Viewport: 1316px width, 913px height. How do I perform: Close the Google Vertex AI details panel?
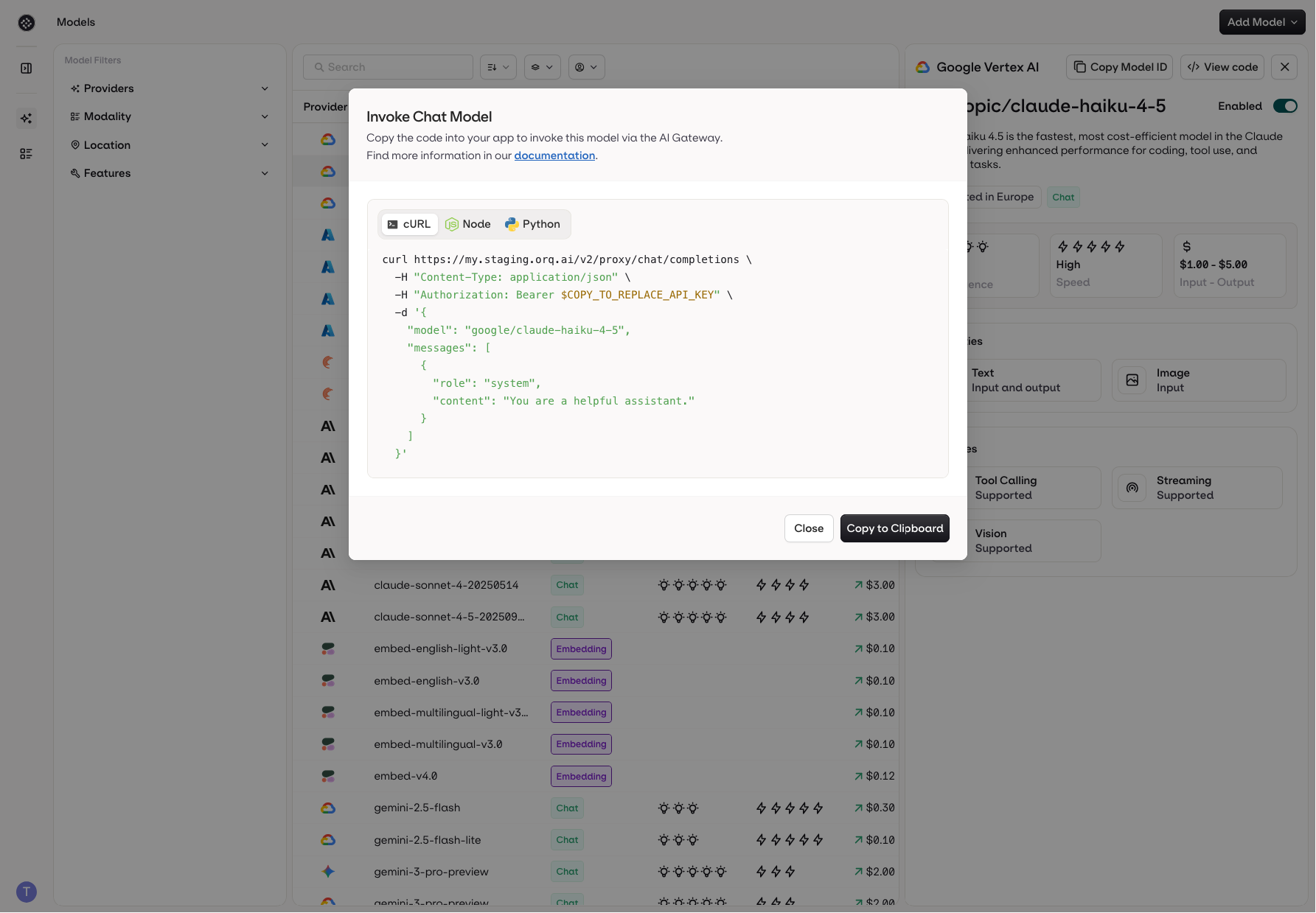pyautogui.click(x=1284, y=67)
